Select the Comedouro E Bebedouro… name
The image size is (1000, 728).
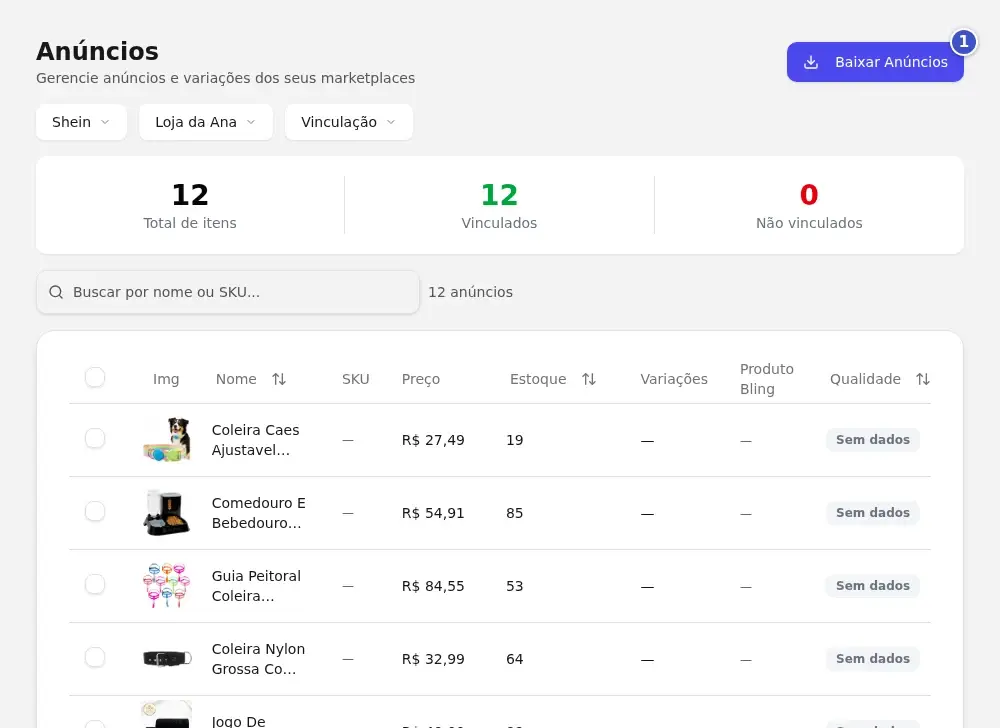point(258,513)
